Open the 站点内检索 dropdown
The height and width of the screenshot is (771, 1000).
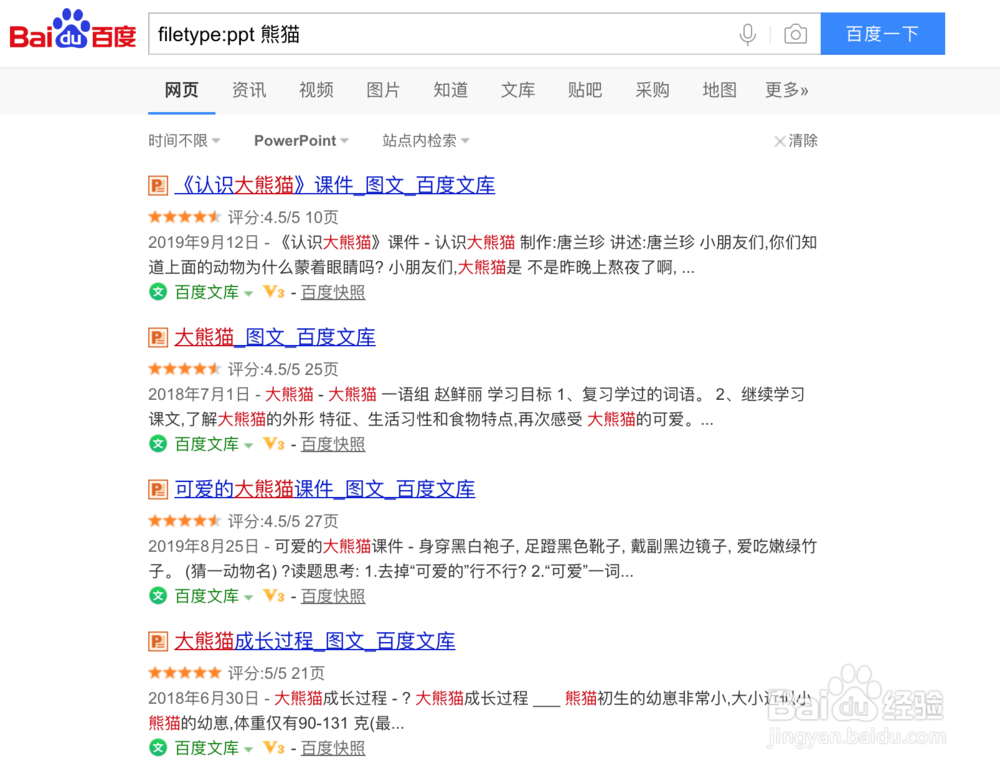coord(425,141)
